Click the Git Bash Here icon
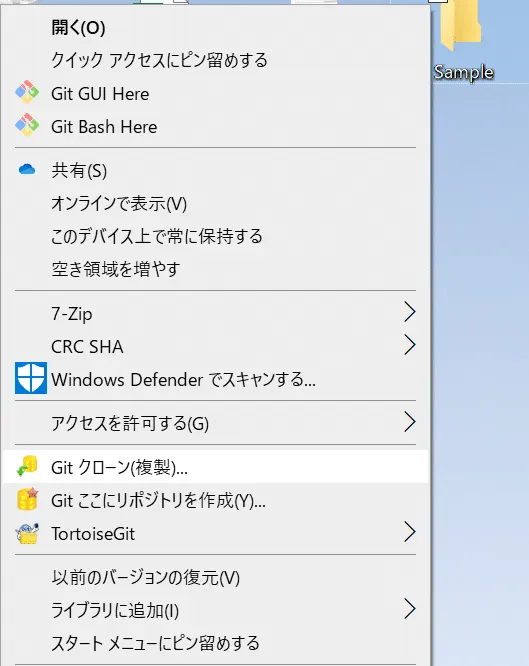Viewport: 529px width, 666px height. [27, 125]
